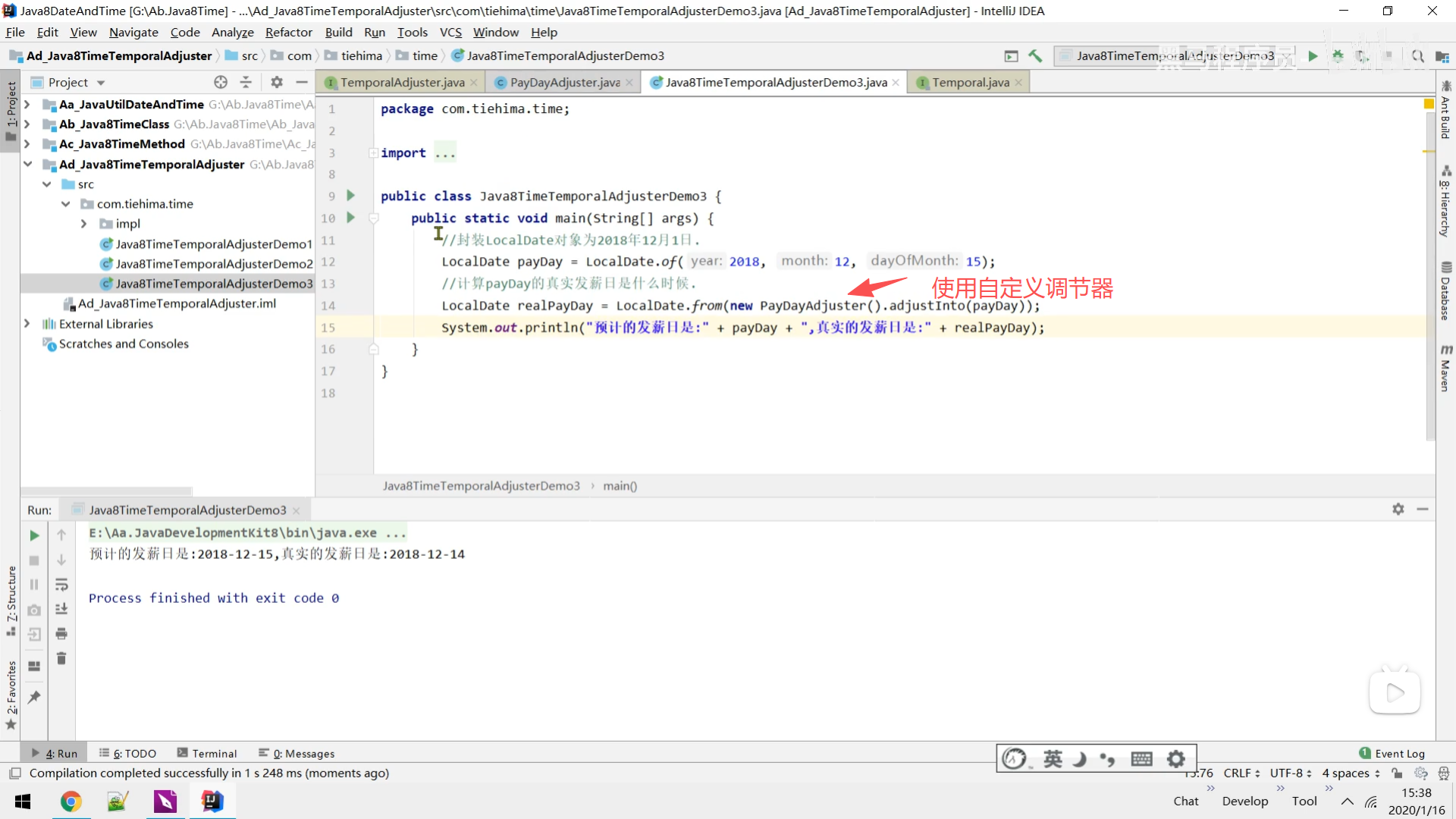
Task: Collapse the Ad_Java8TimeTemporalAdjuster module
Action: pyautogui.click(x=28, y=164)
